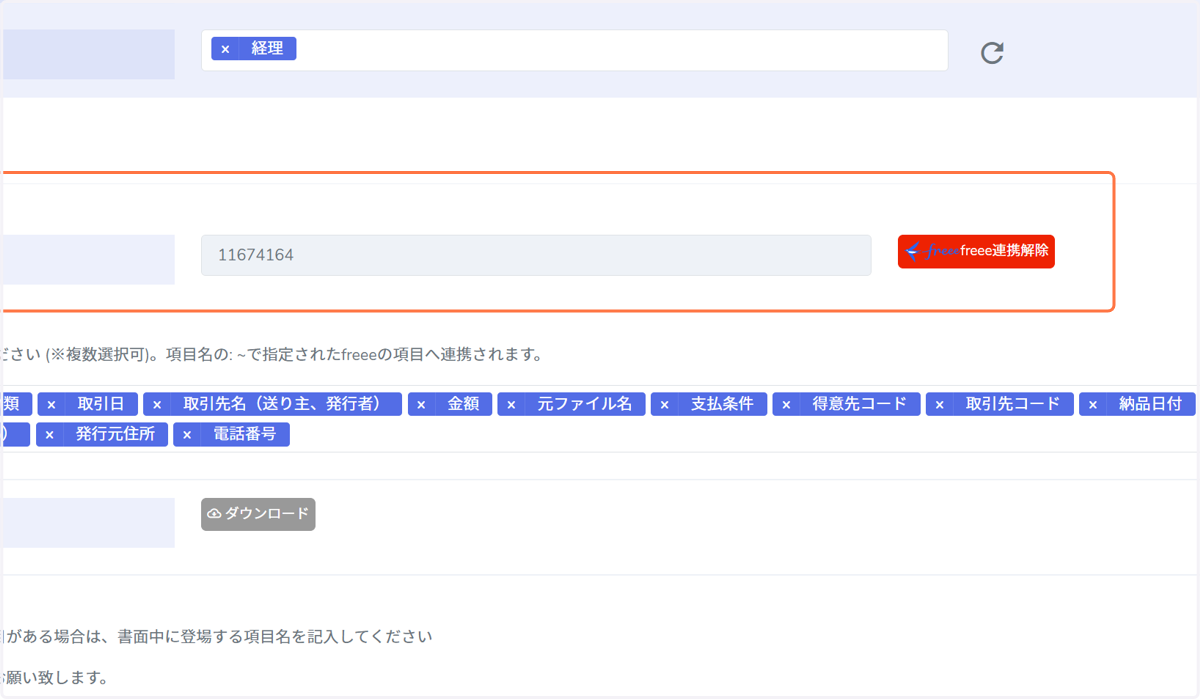Image resolution: width=1200 pixels, height=699 pixels.
Task: Remove the 元ファイル名 tag
Action: point(511,405)
